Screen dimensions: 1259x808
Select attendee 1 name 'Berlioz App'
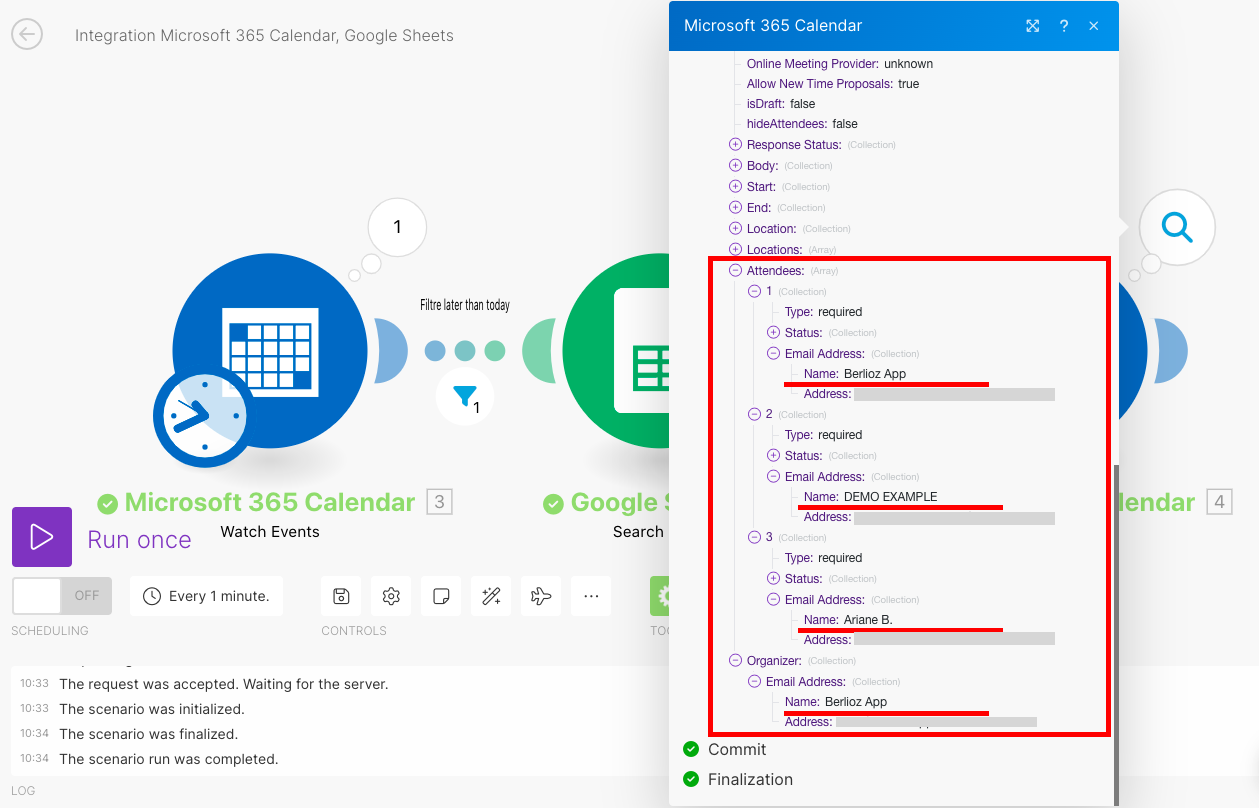coord(875,374)
